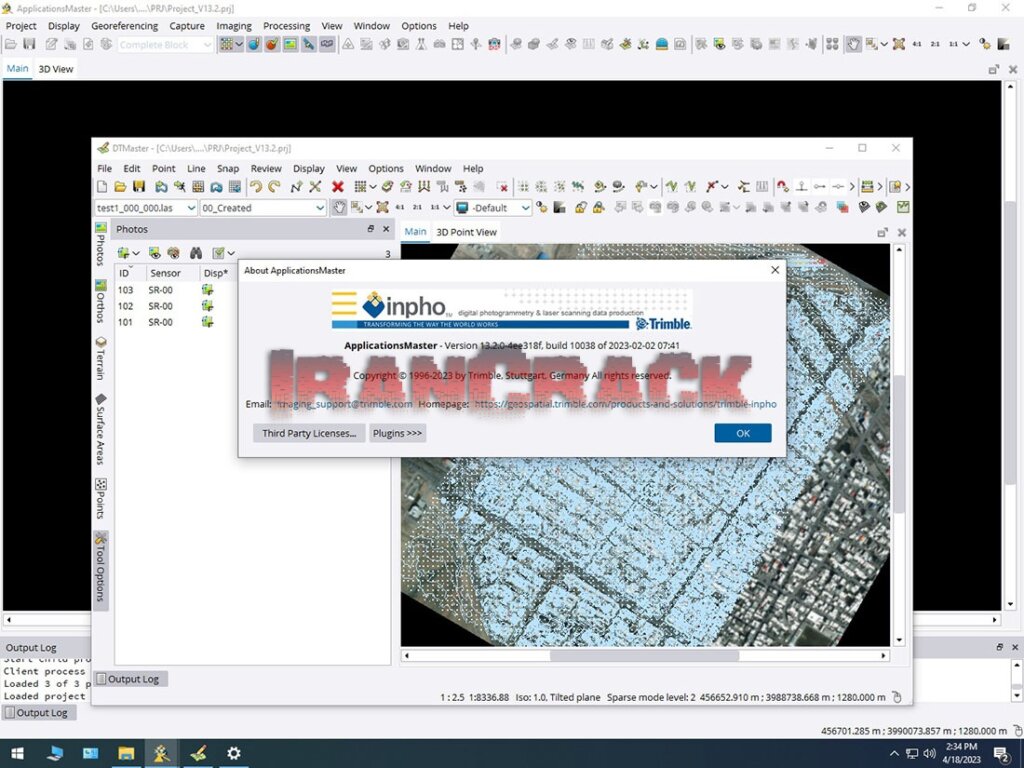
Task: Toggle visibility of photo 102
Action: click(x=210, y=306)
